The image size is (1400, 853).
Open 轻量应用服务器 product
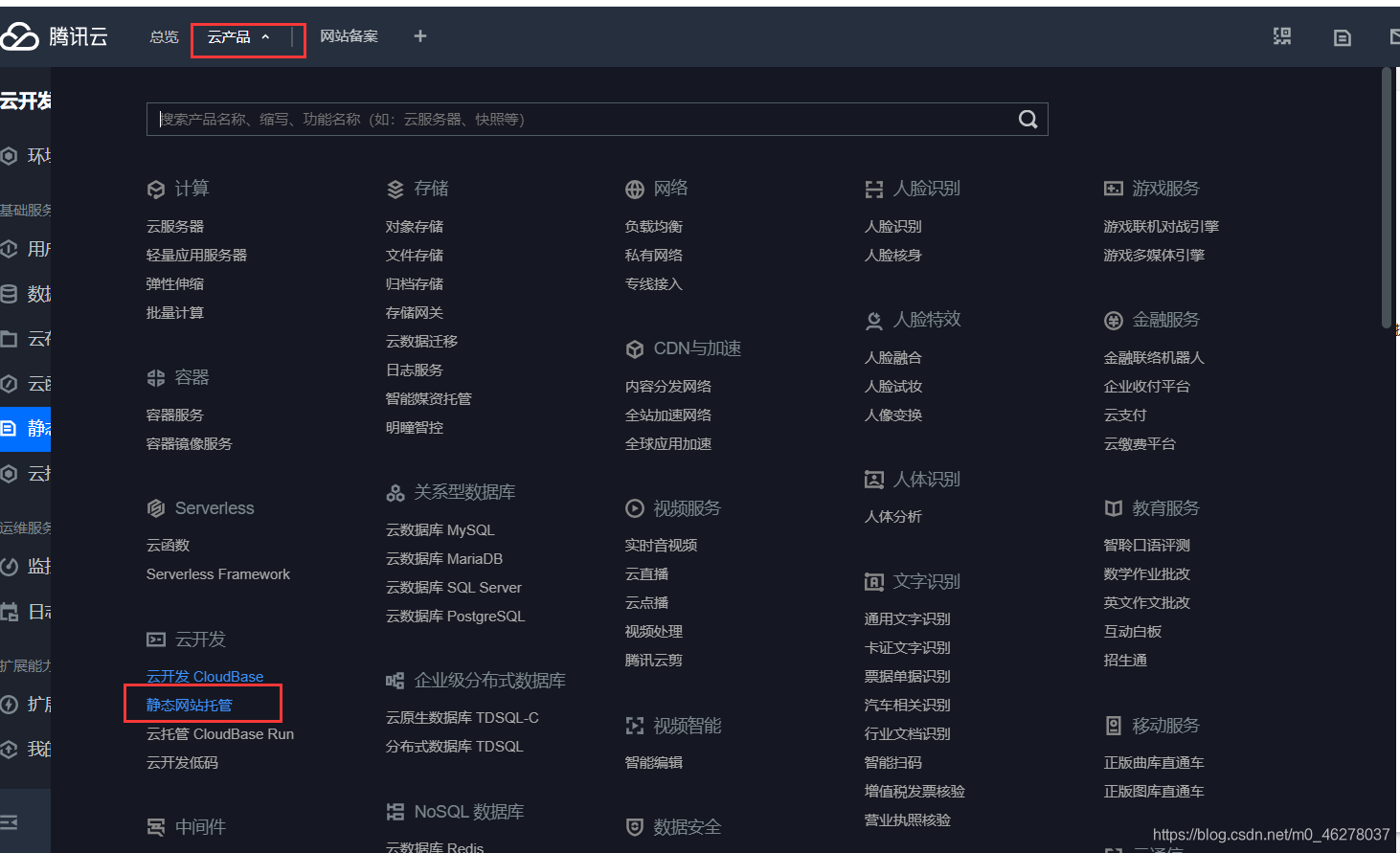[196, 256]
